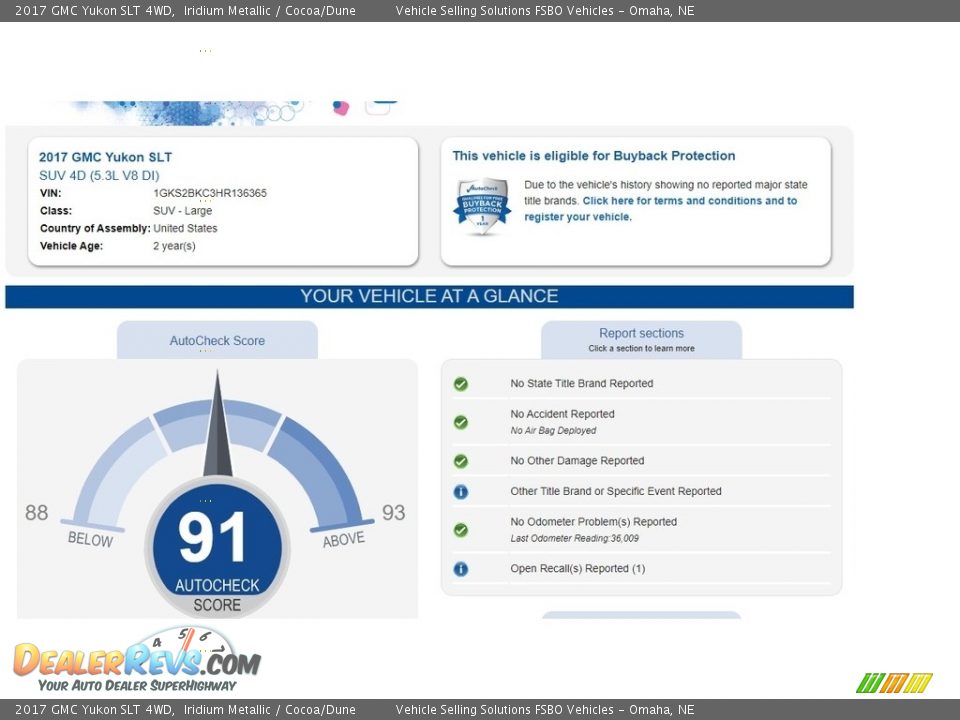Click the 91 AutoCheck Score circle
The height and width of the screenshot is (720, 960).
point(217,549)
